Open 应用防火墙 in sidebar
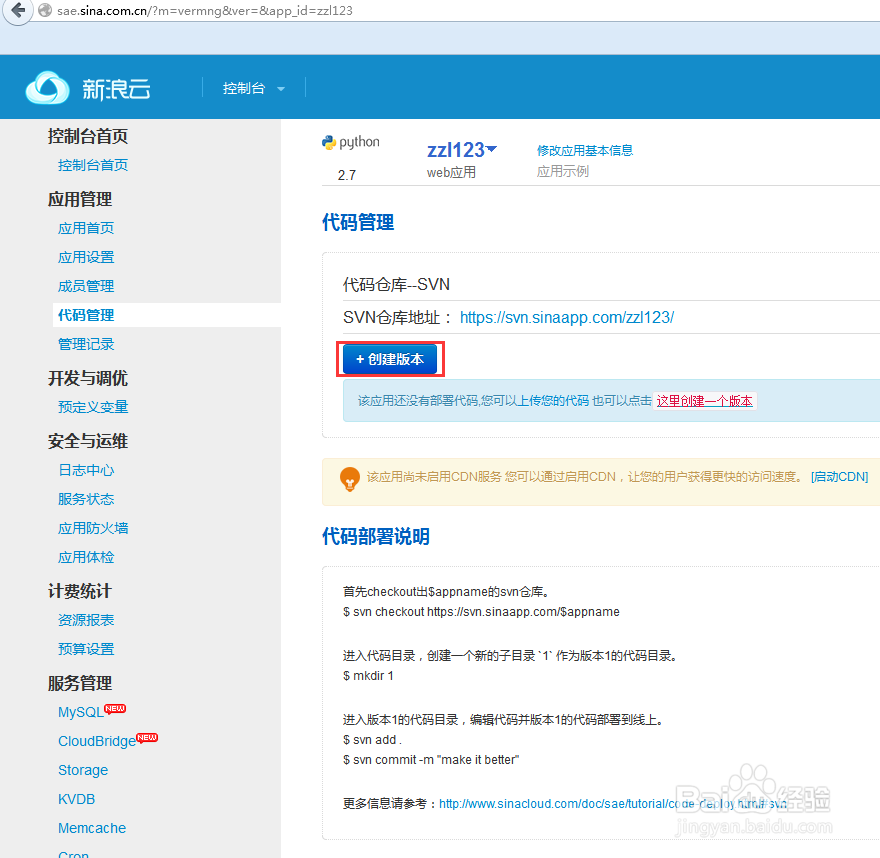This screenshot has width=880, height=858. click(93, 528)
